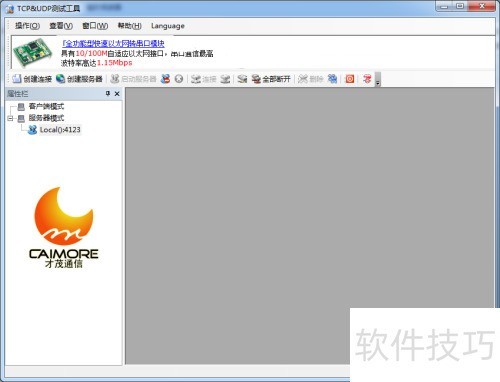Click the 全部断开 (disconnect all) button
Image resolution: width=500 pixels, height=382 pixels.
pos(271,79)
